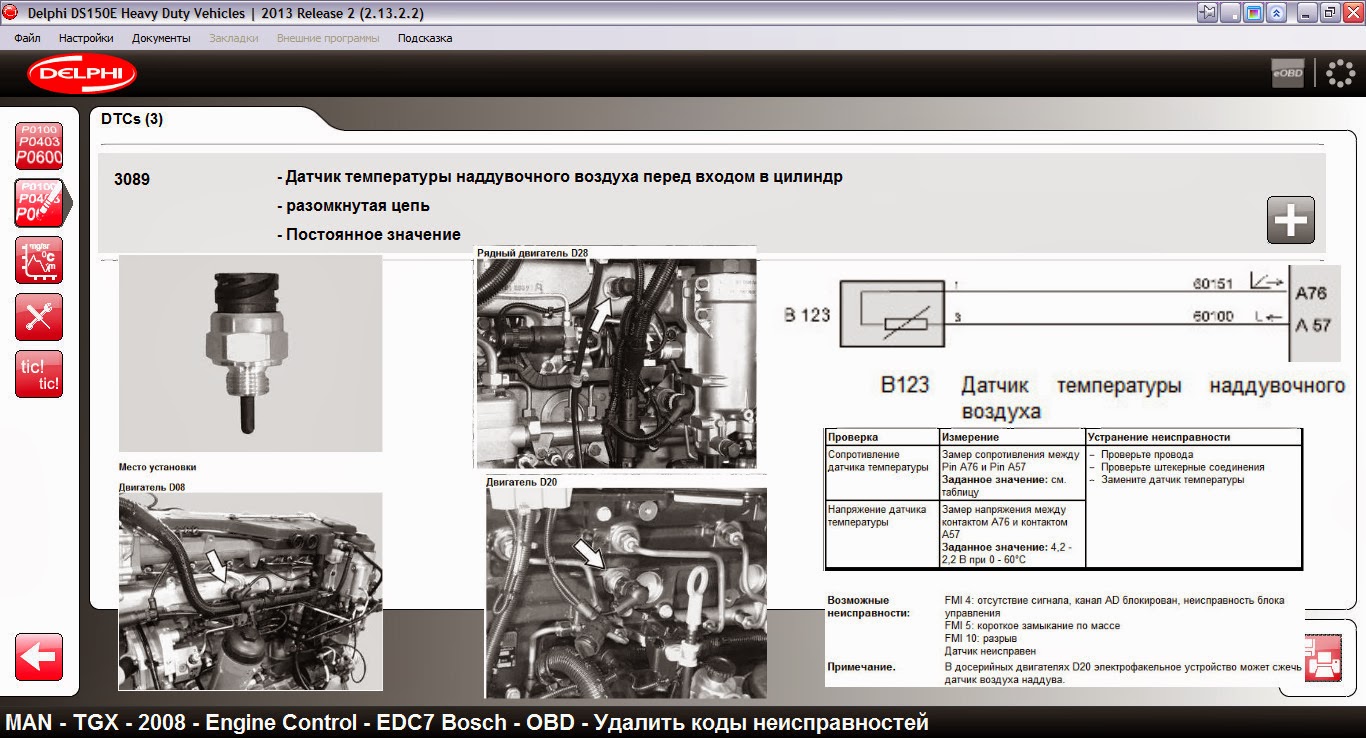Open the tic! tic! component activation icon
This screenshot has height=738, width=1366.
(39, 374)
